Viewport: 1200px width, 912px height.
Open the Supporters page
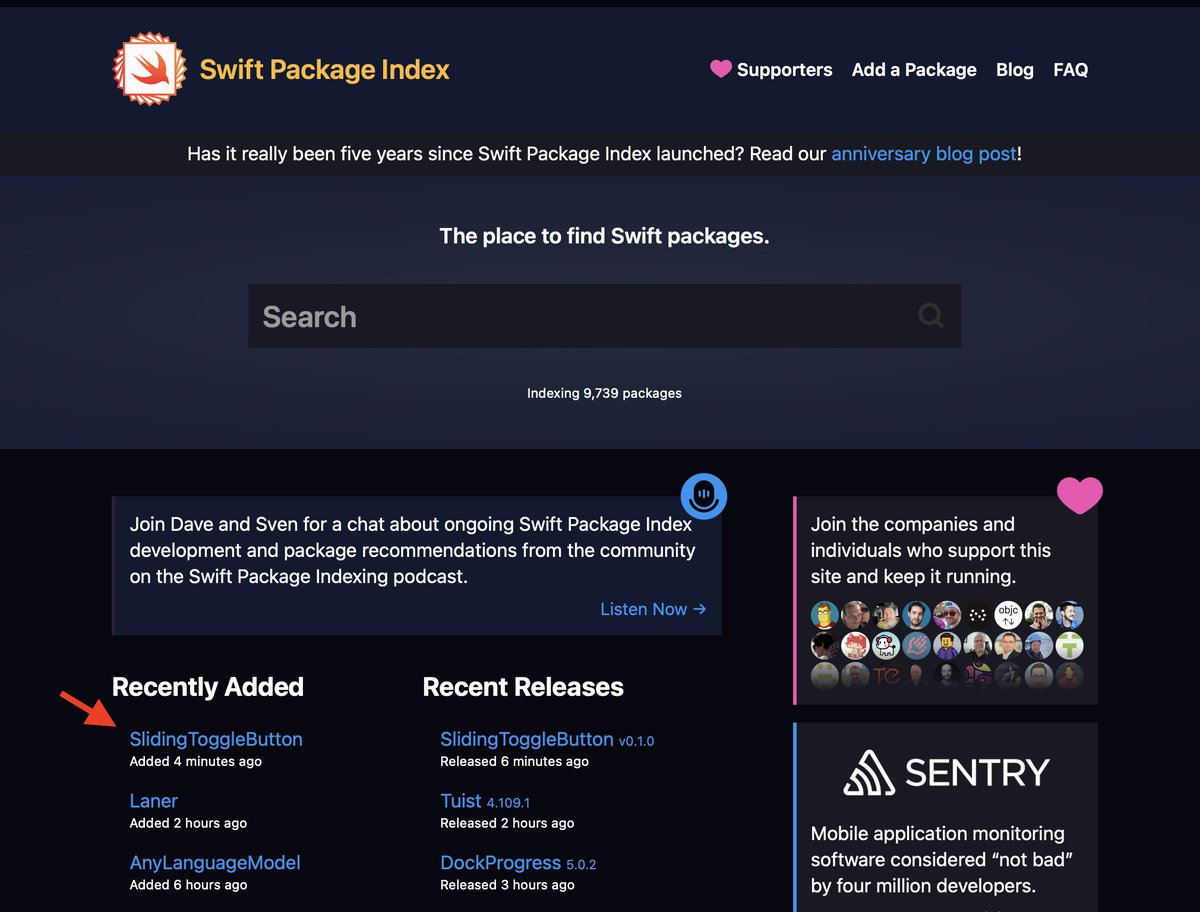point(784,69)
